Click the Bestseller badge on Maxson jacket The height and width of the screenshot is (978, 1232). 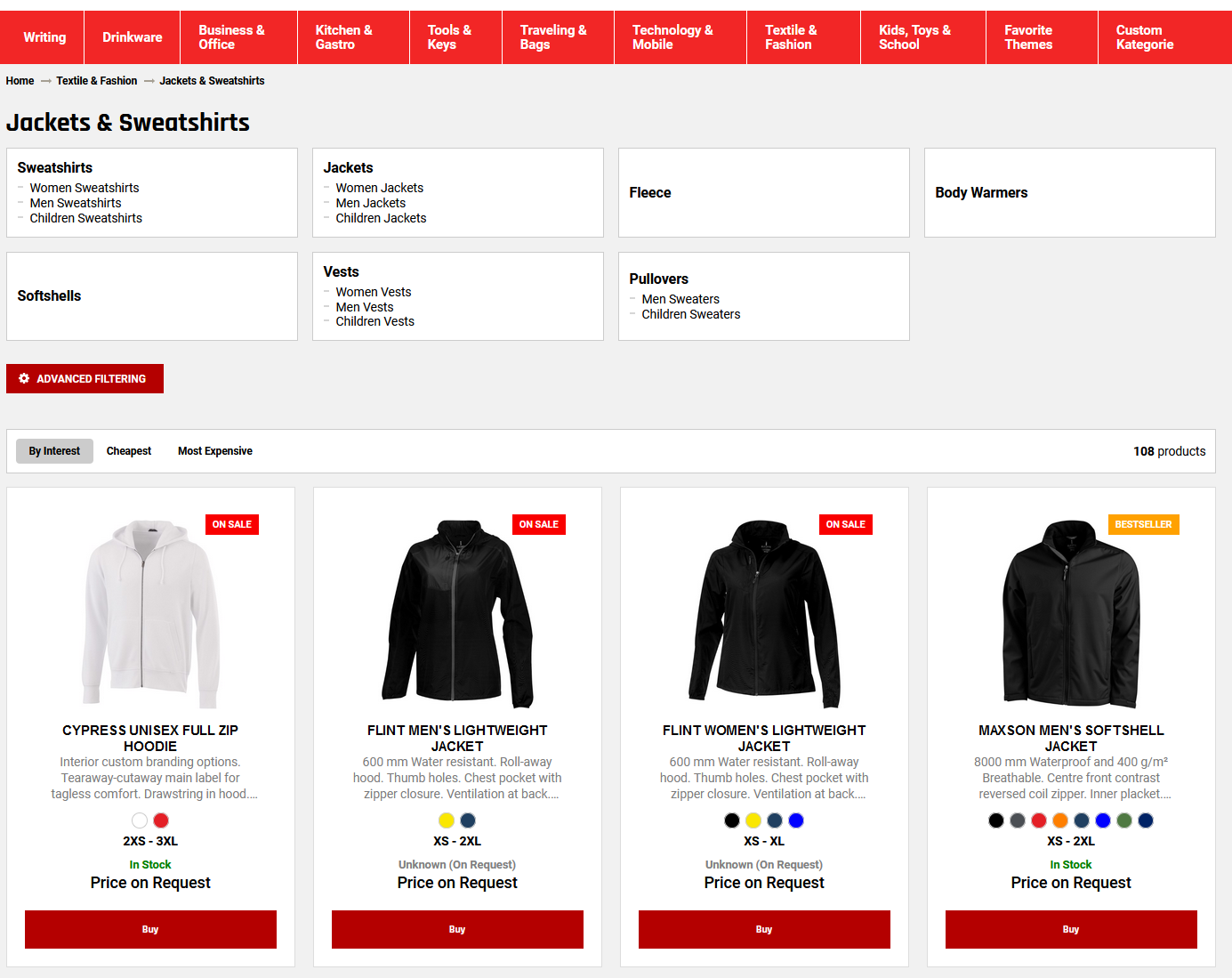pos(1143,524)
